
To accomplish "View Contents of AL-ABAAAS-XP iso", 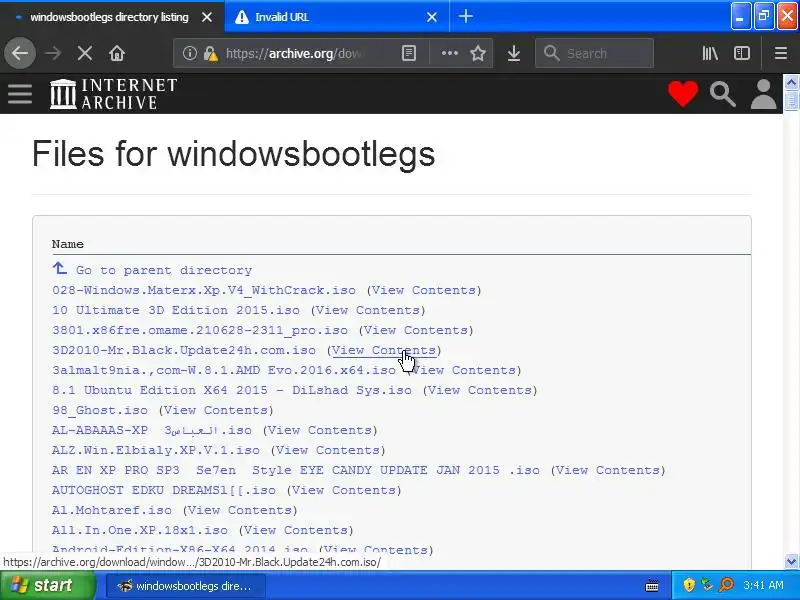I will coord(320,430).
